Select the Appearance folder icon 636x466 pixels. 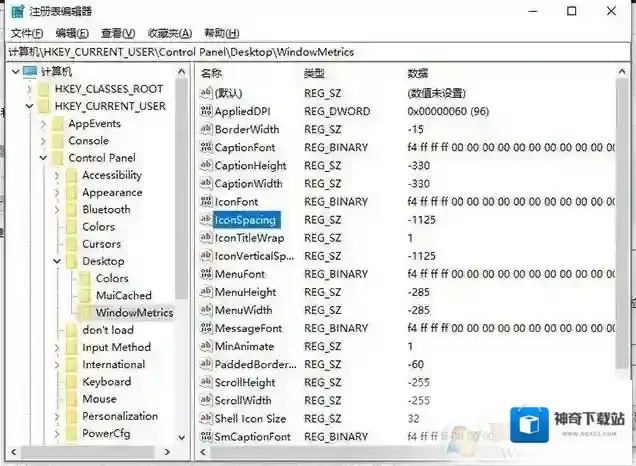(72, 192)
